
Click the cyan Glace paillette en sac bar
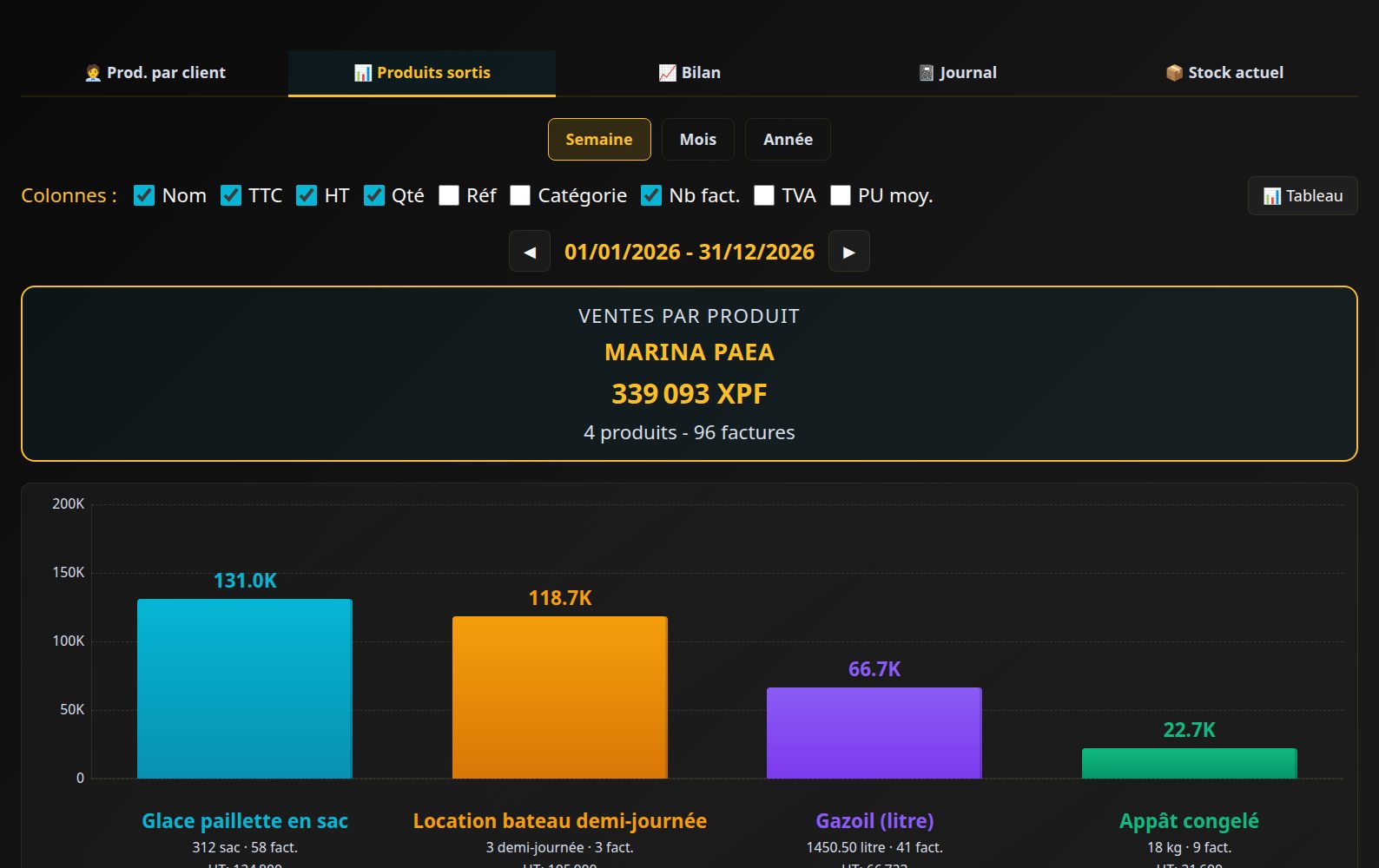245,688
